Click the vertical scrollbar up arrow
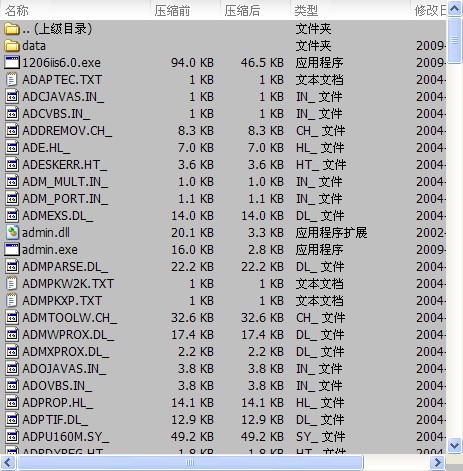This screenshot has height=471, width=463. [454, 9]
